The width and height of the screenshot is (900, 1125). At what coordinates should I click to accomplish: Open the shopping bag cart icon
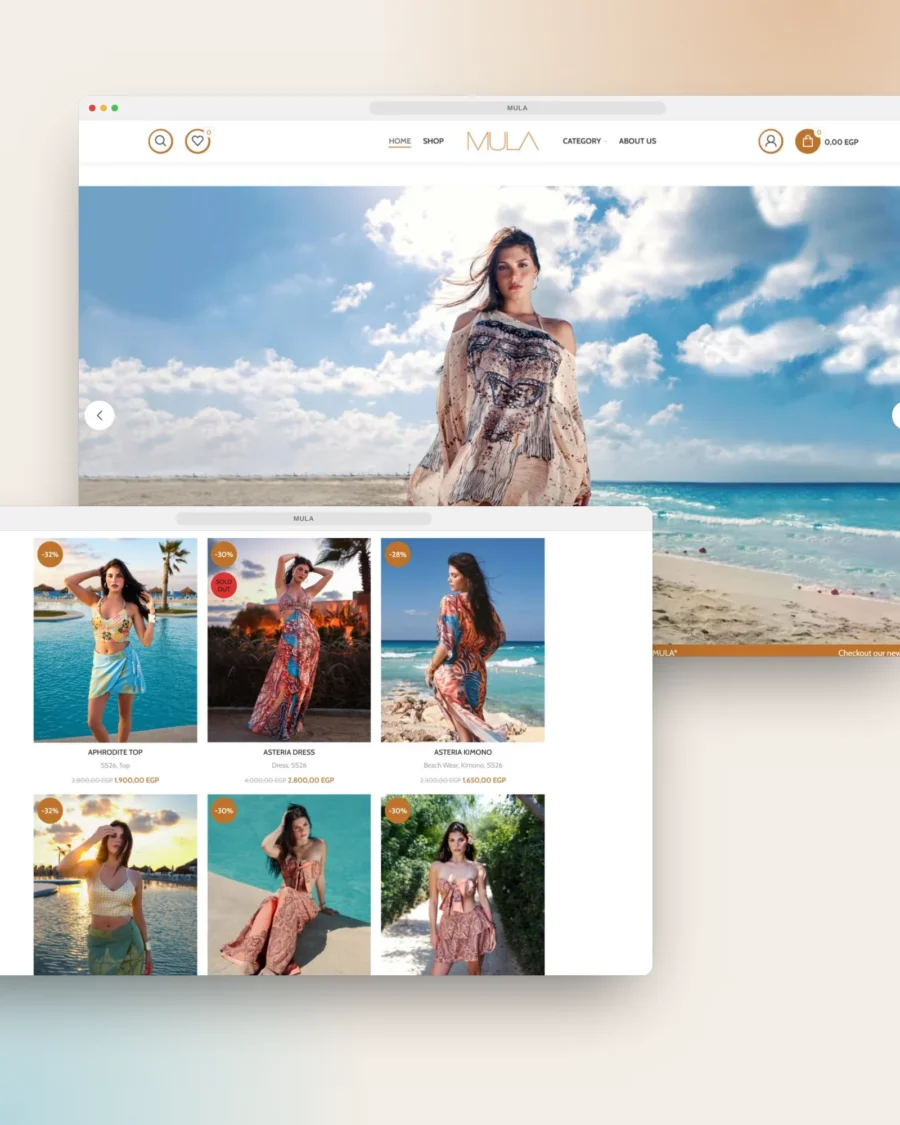coord(807,141)
